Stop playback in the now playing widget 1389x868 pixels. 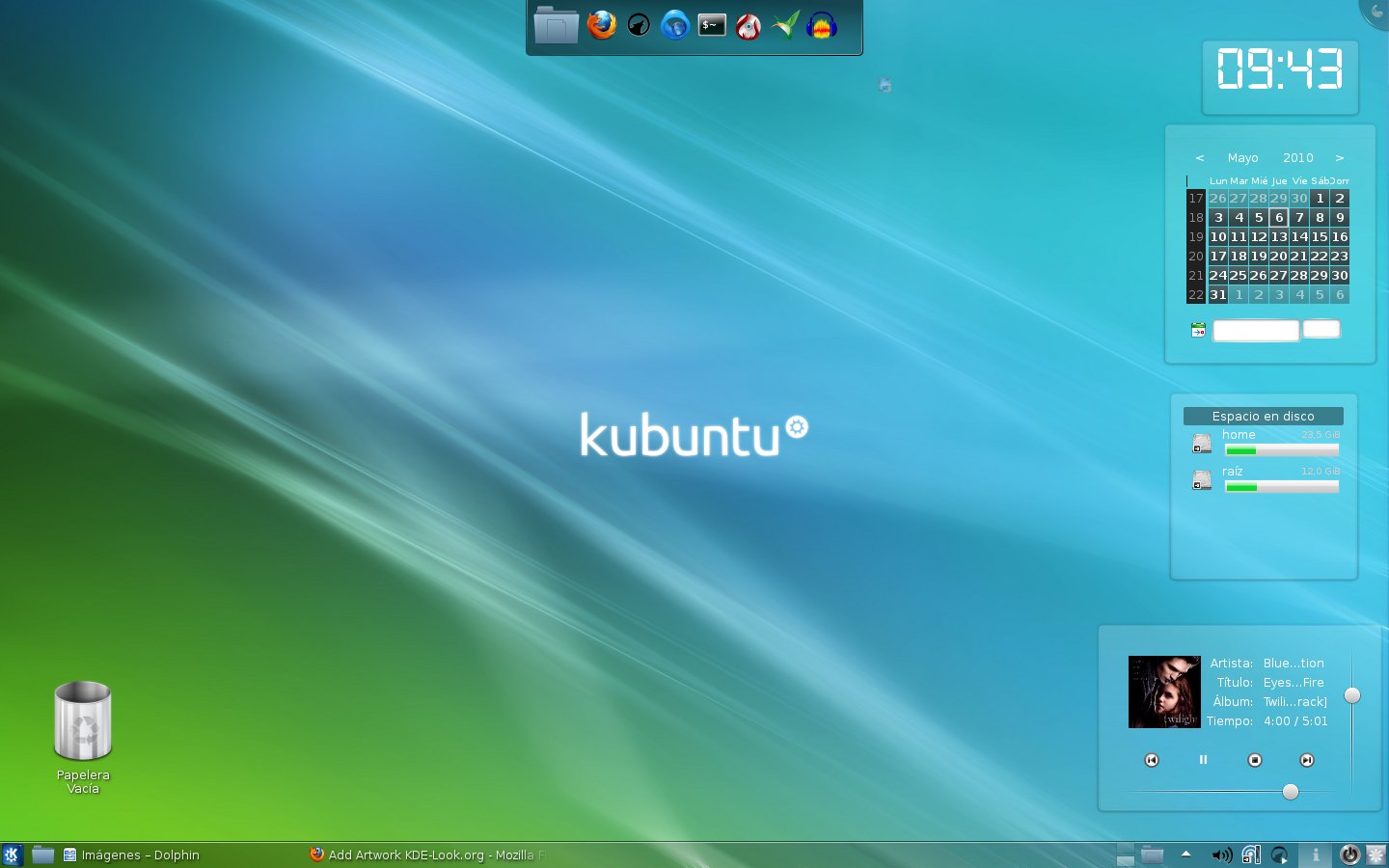[1255, 760]
